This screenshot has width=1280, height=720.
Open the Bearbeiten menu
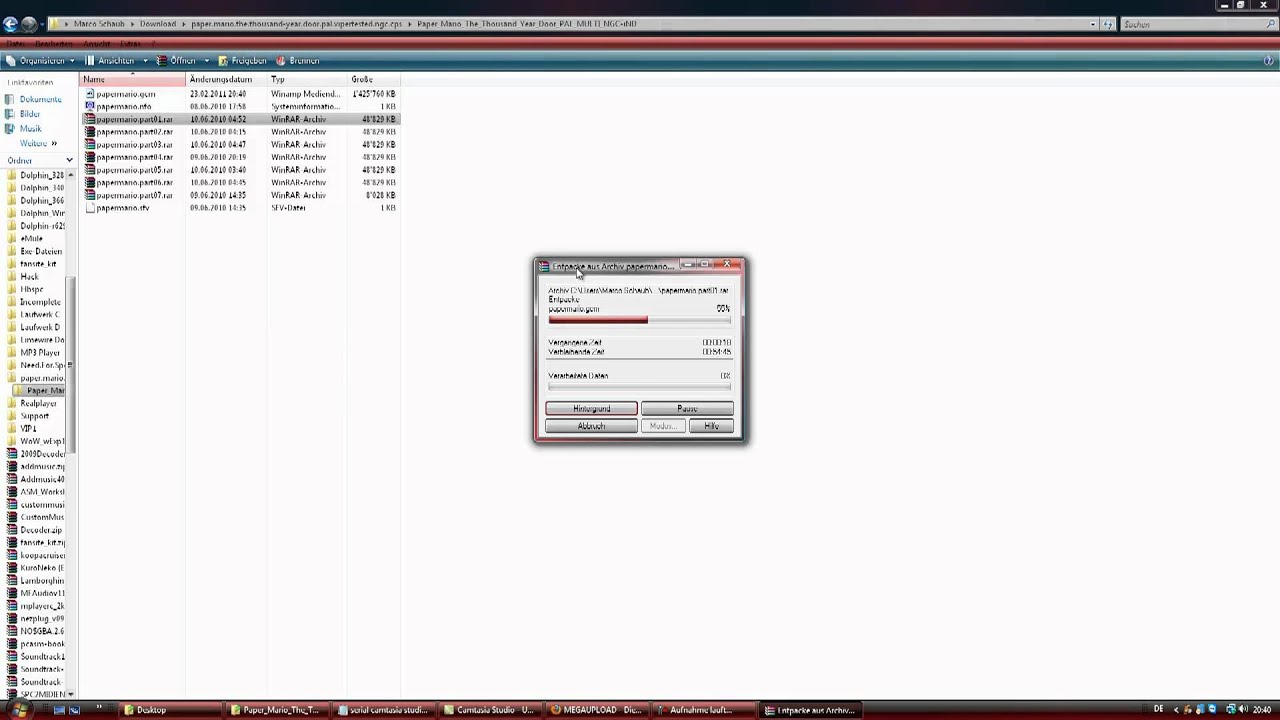(54, 44)
